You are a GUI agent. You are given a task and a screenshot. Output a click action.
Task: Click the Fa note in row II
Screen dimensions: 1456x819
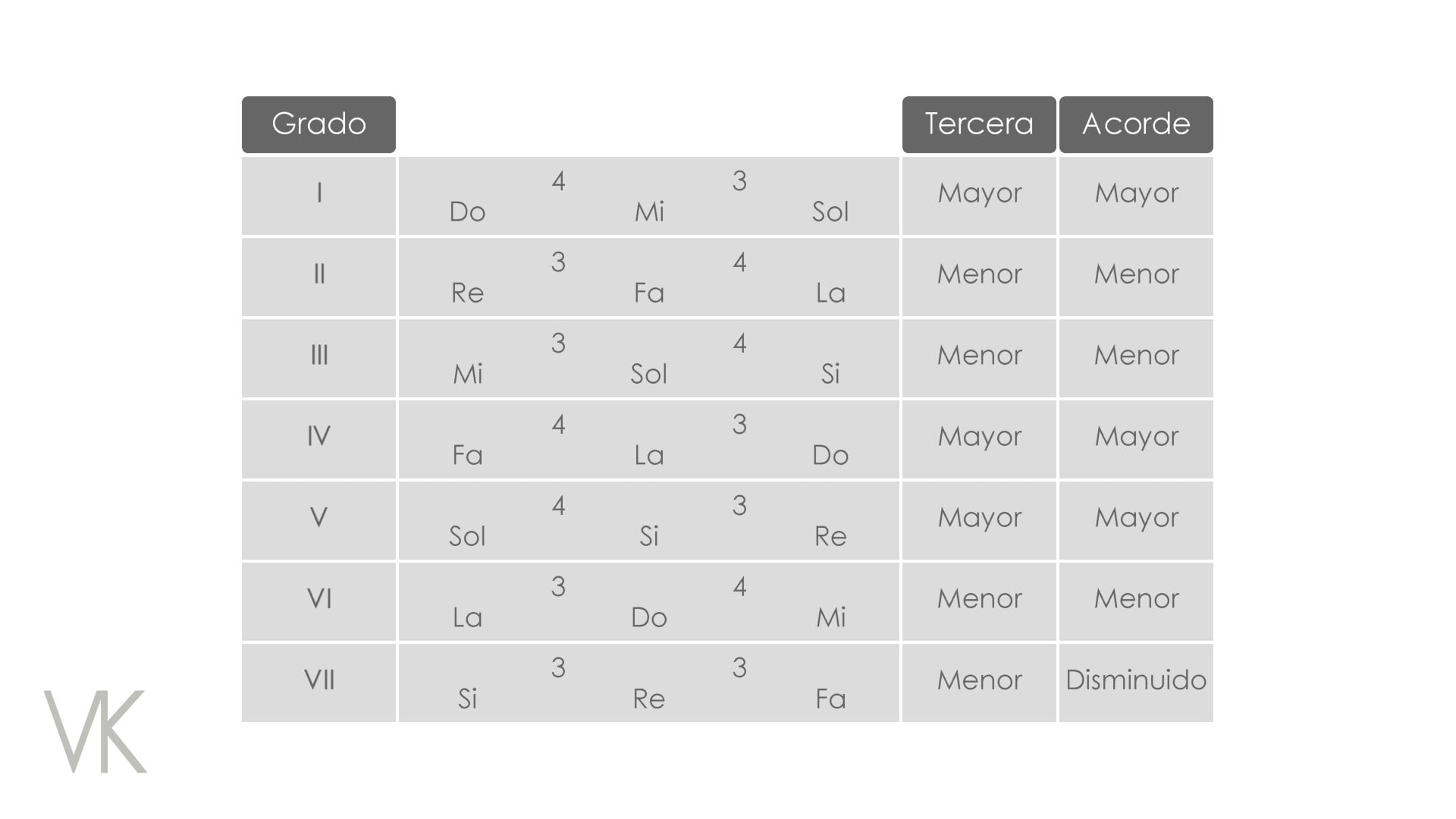(649, 293)
